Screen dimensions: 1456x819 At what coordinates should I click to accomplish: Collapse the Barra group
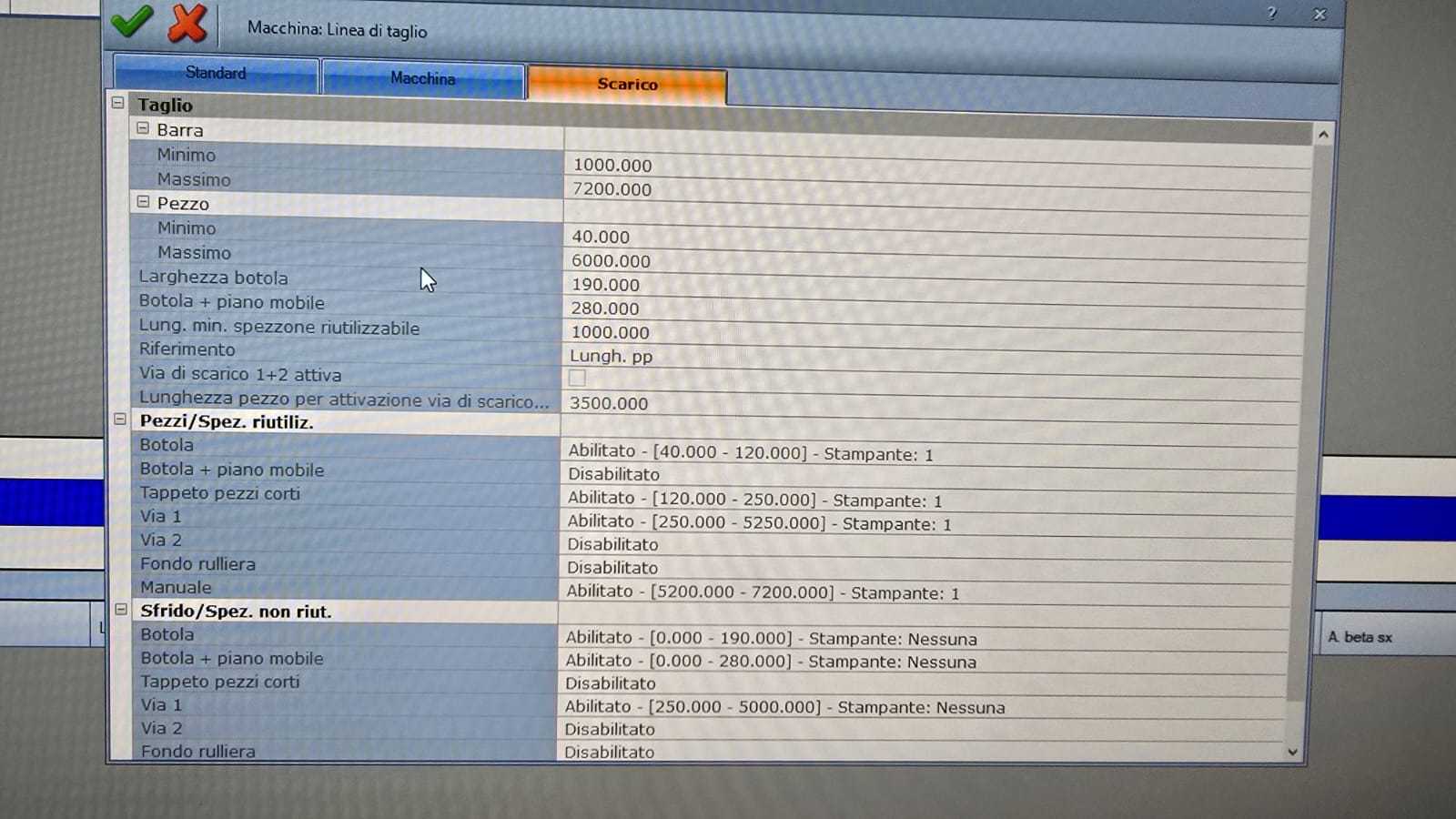(x=143, y=129)
